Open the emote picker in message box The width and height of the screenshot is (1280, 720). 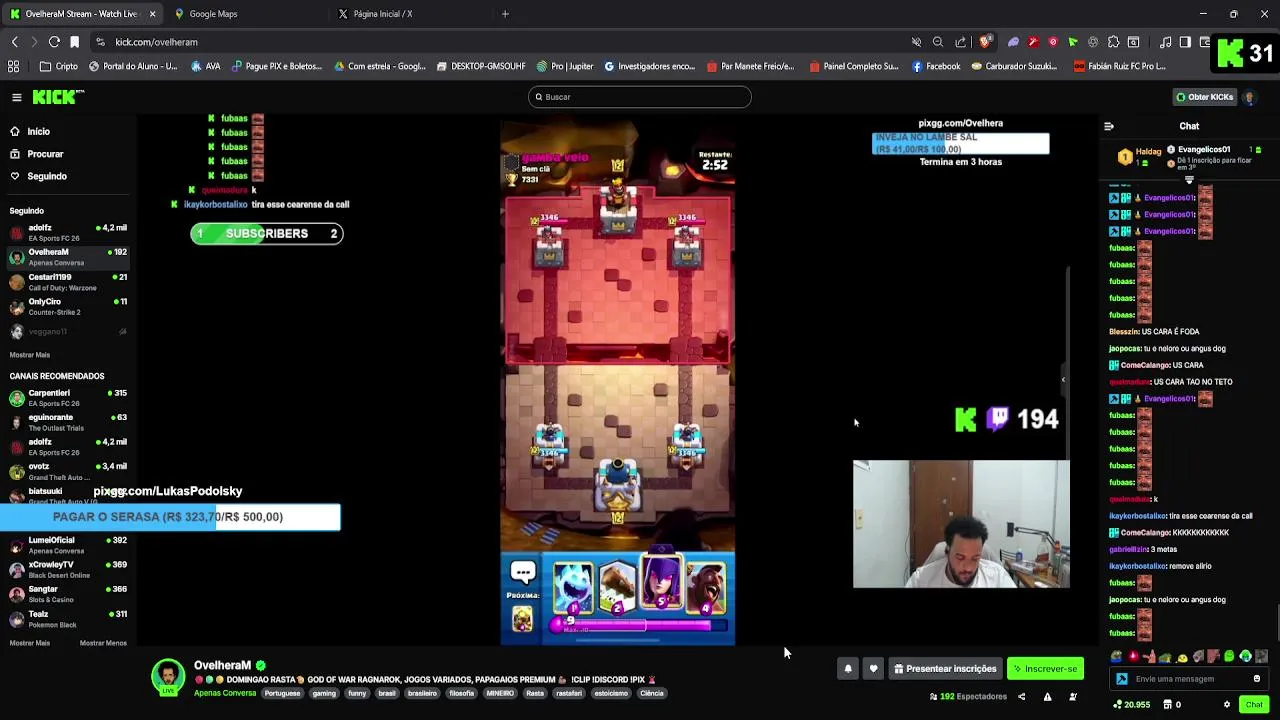(1257, 679)
